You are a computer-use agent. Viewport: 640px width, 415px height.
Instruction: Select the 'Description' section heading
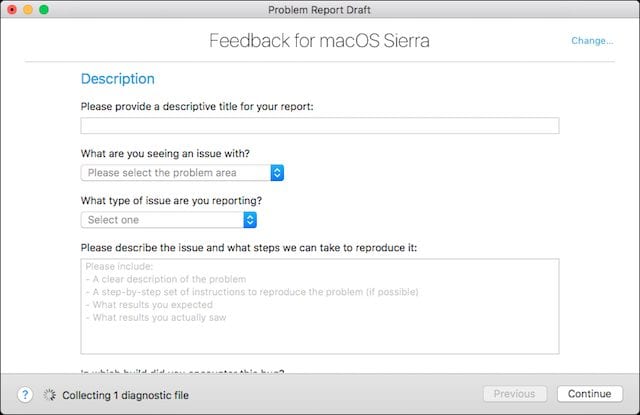[x=117, y=78]
